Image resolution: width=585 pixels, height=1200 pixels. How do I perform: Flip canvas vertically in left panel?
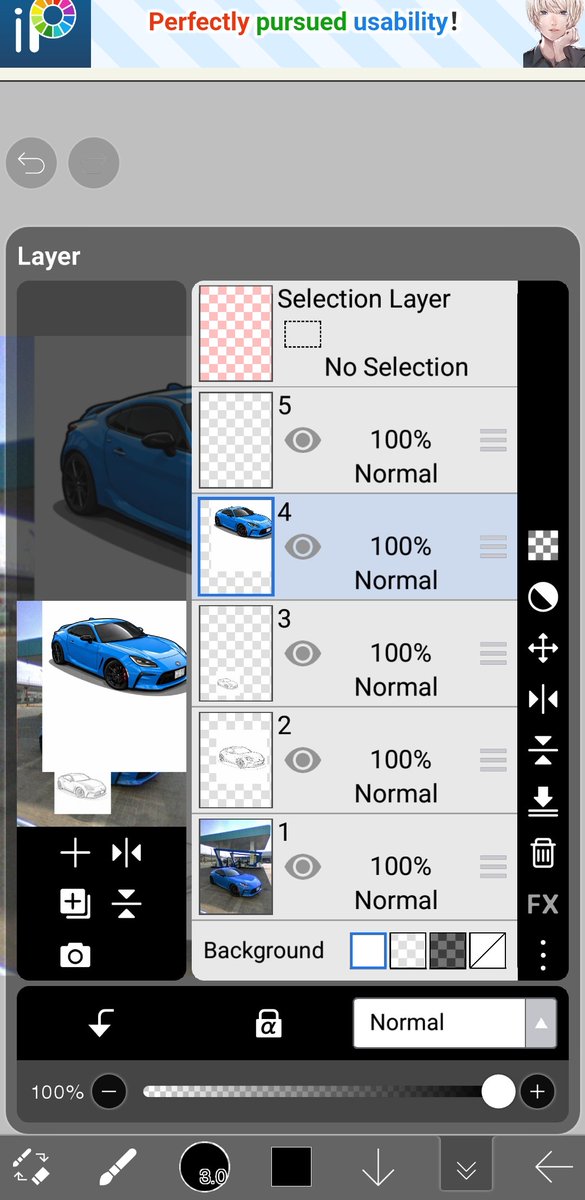point(127,904)
